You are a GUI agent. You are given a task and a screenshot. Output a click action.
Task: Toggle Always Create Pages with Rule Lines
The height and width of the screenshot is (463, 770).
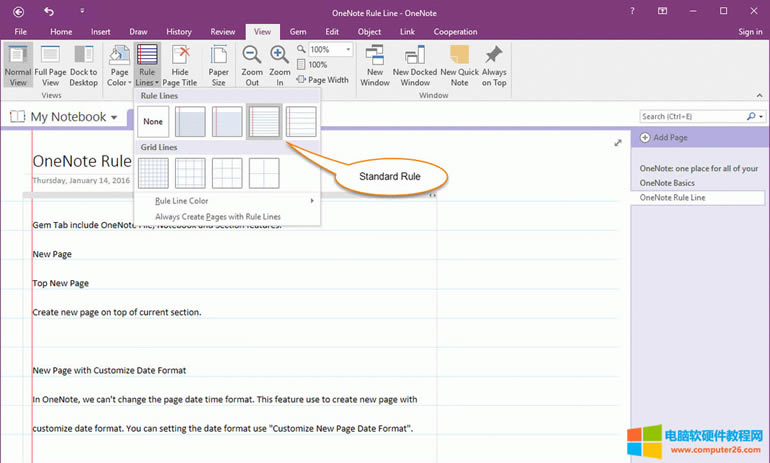pyautogui.click(x=217, y=216)
